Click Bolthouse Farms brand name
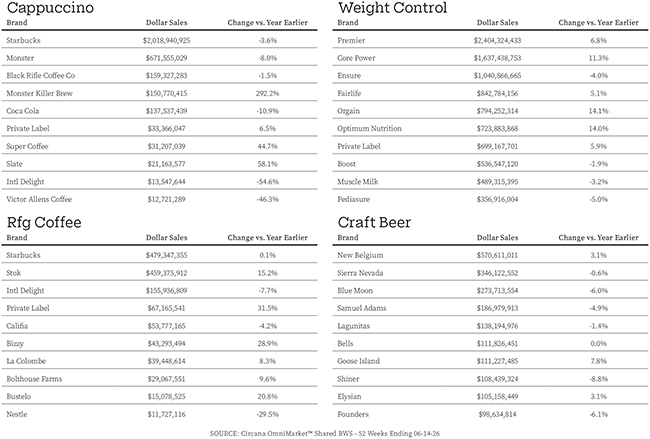The image size is (650, 439). 34,379
